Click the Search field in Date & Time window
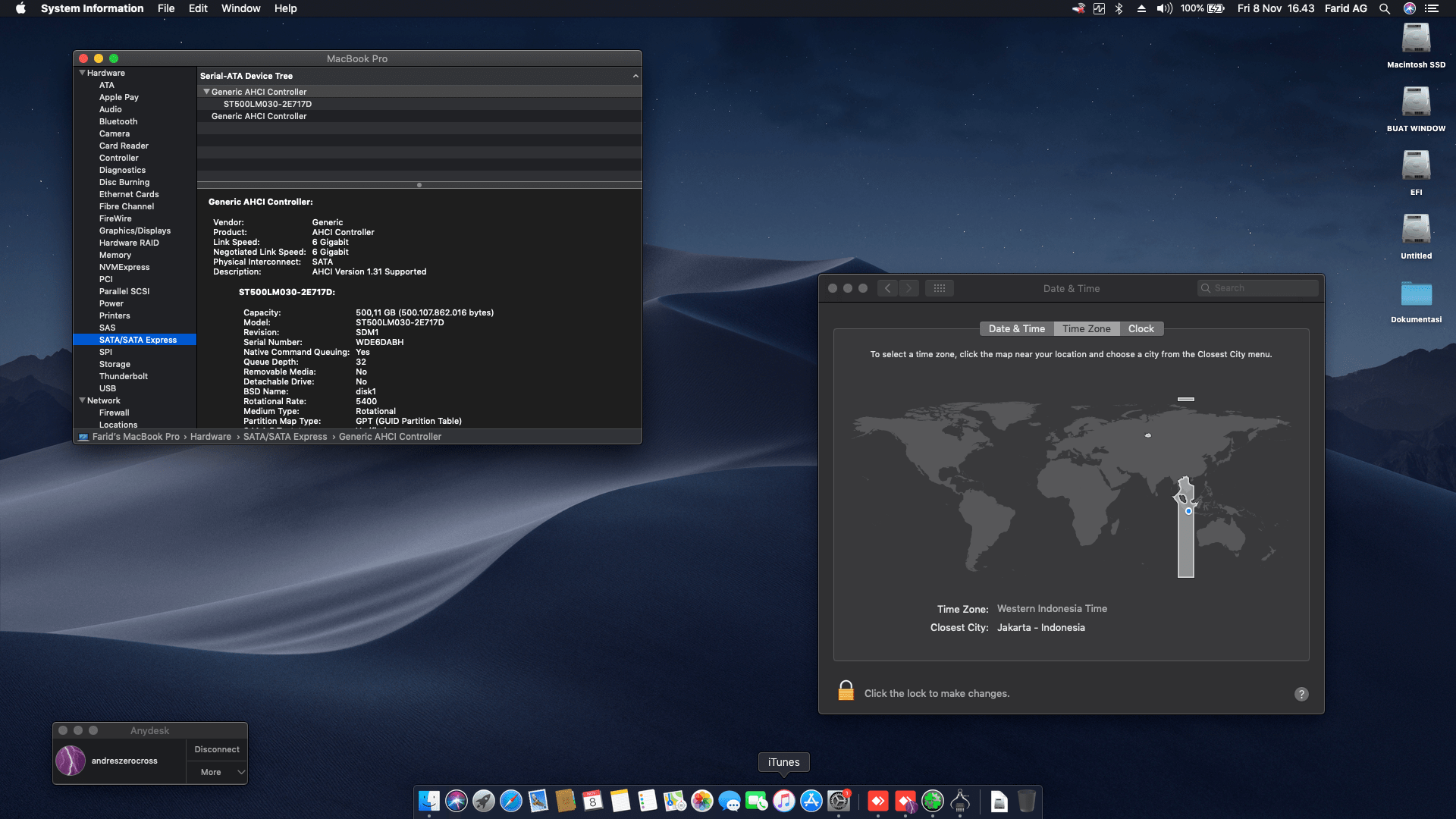 [1257, 288]
